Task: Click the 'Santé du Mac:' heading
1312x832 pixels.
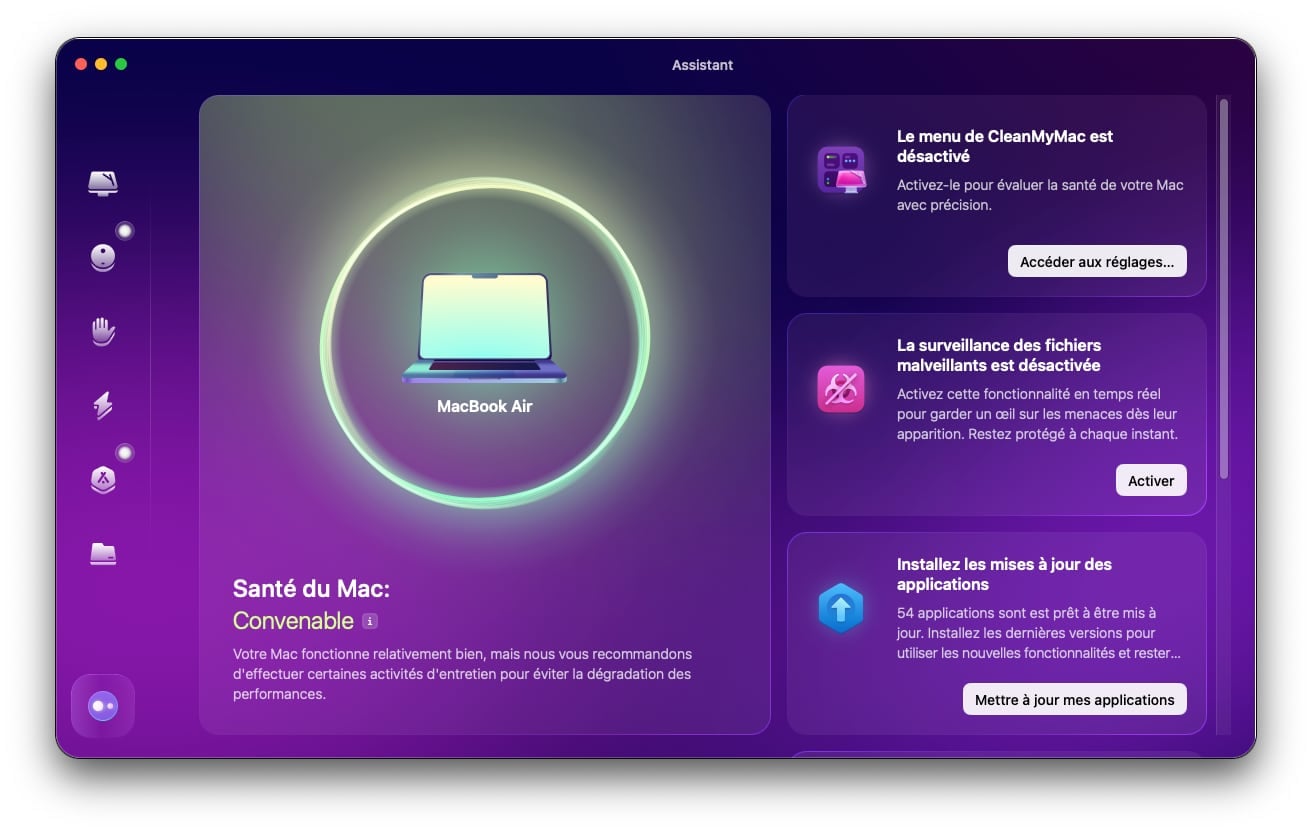Action: coord(311,588)
